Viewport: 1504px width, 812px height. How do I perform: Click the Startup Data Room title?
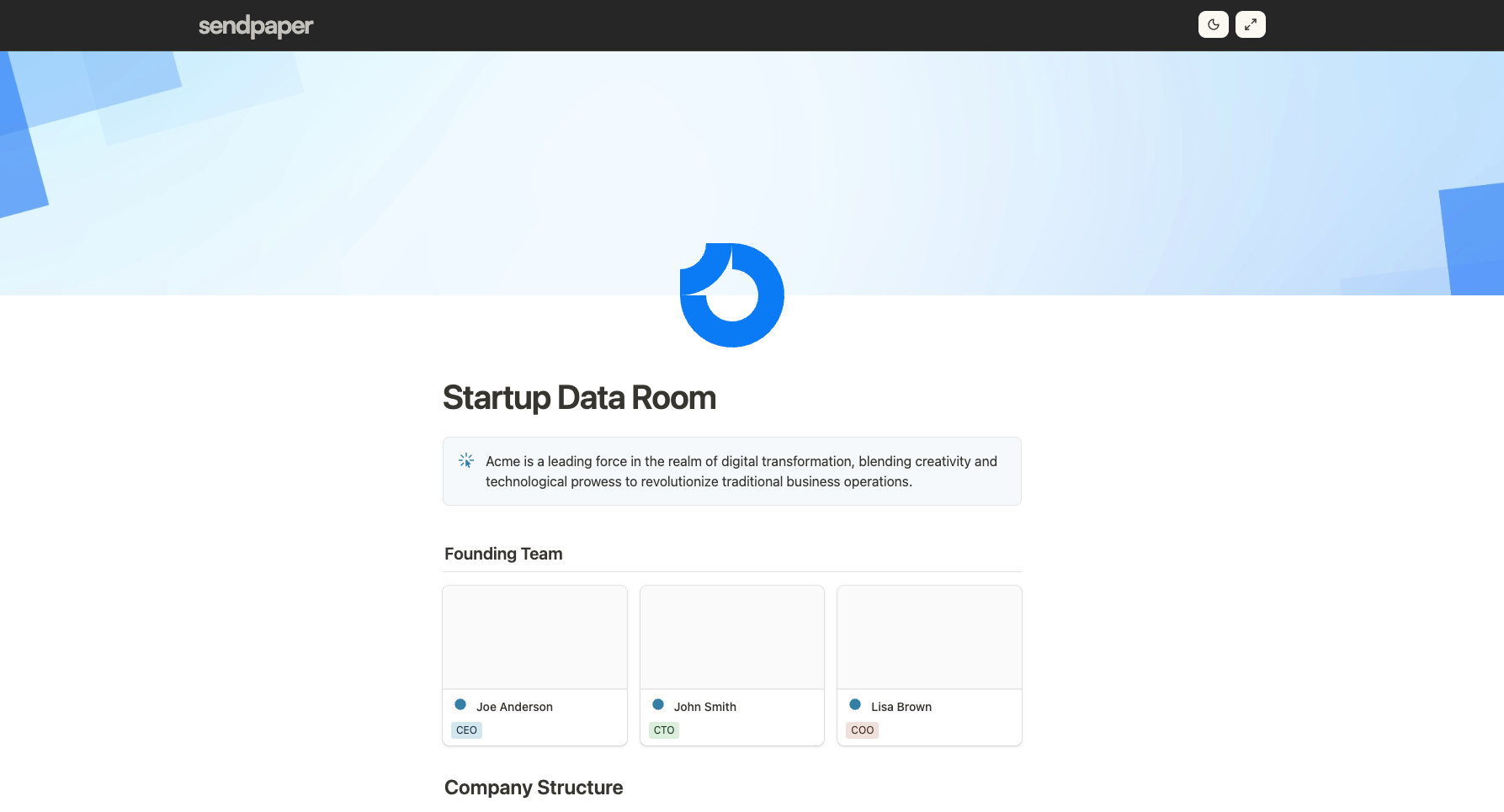579,397
